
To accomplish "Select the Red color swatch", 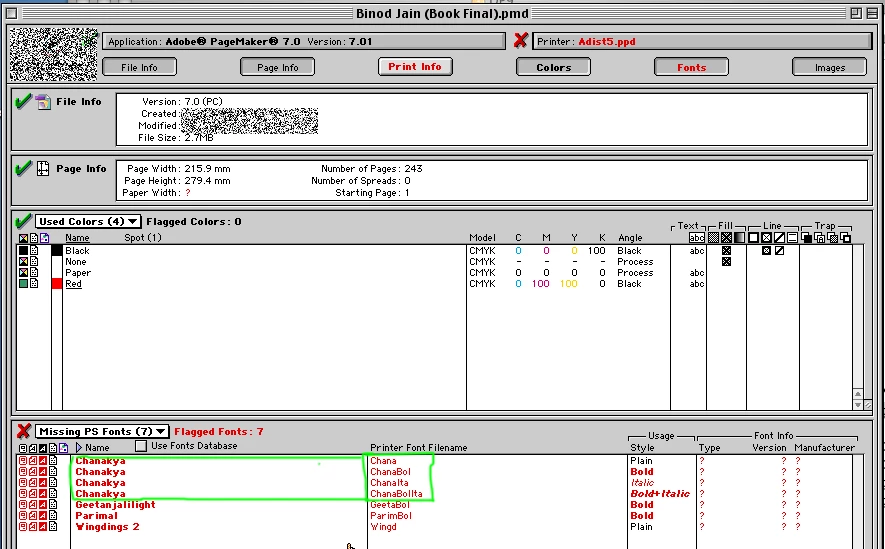I will click(56, 284).
